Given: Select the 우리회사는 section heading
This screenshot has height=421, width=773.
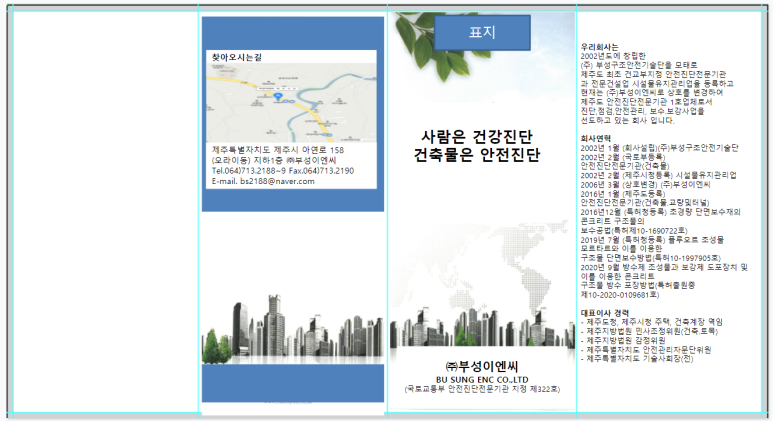Looking at the screenshot, I should [599, 46].
